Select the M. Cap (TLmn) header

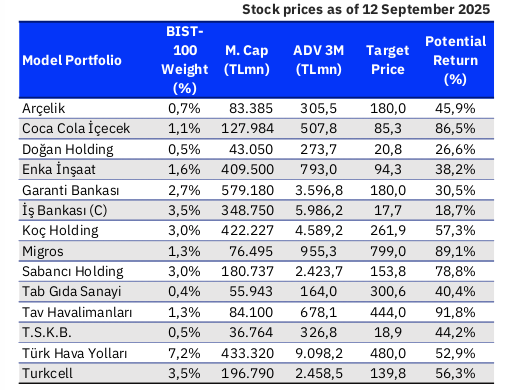[x=247, y=60]
